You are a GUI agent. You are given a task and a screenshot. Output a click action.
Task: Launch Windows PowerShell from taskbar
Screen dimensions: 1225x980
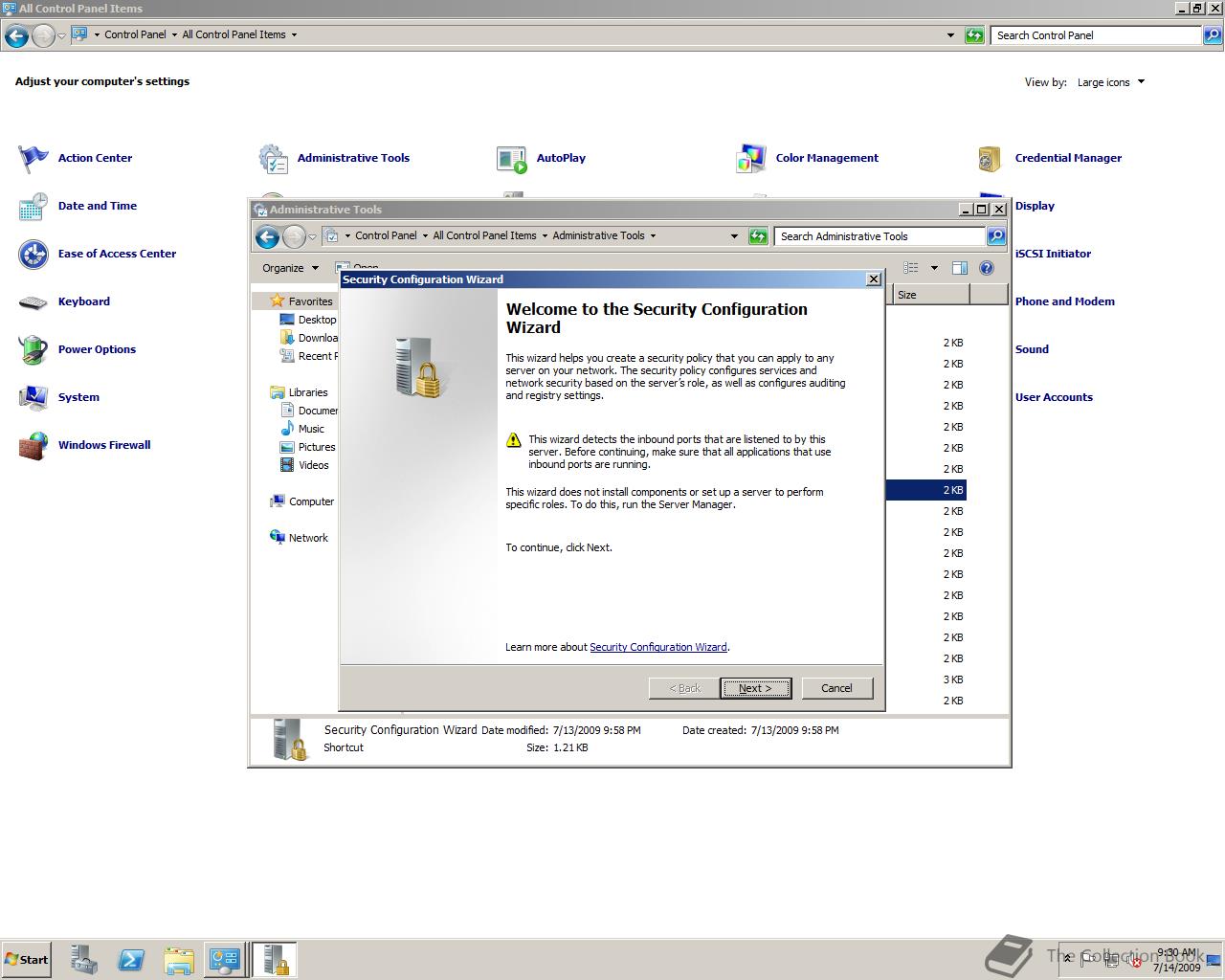pos(131,960)
